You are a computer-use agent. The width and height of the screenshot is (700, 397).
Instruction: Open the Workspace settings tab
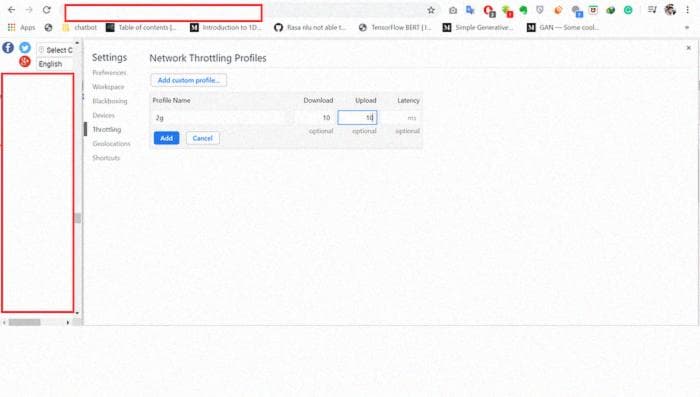(108, 87)
